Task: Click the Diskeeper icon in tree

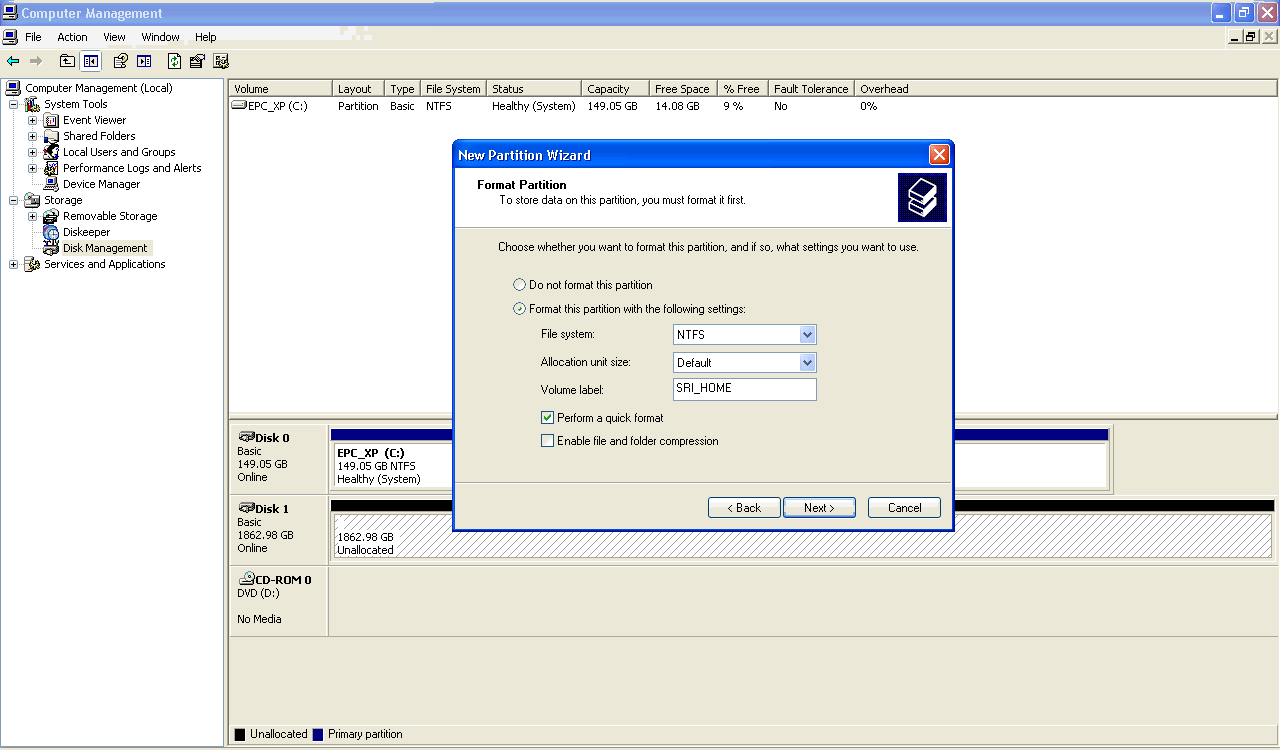Action: pos(51,232)
